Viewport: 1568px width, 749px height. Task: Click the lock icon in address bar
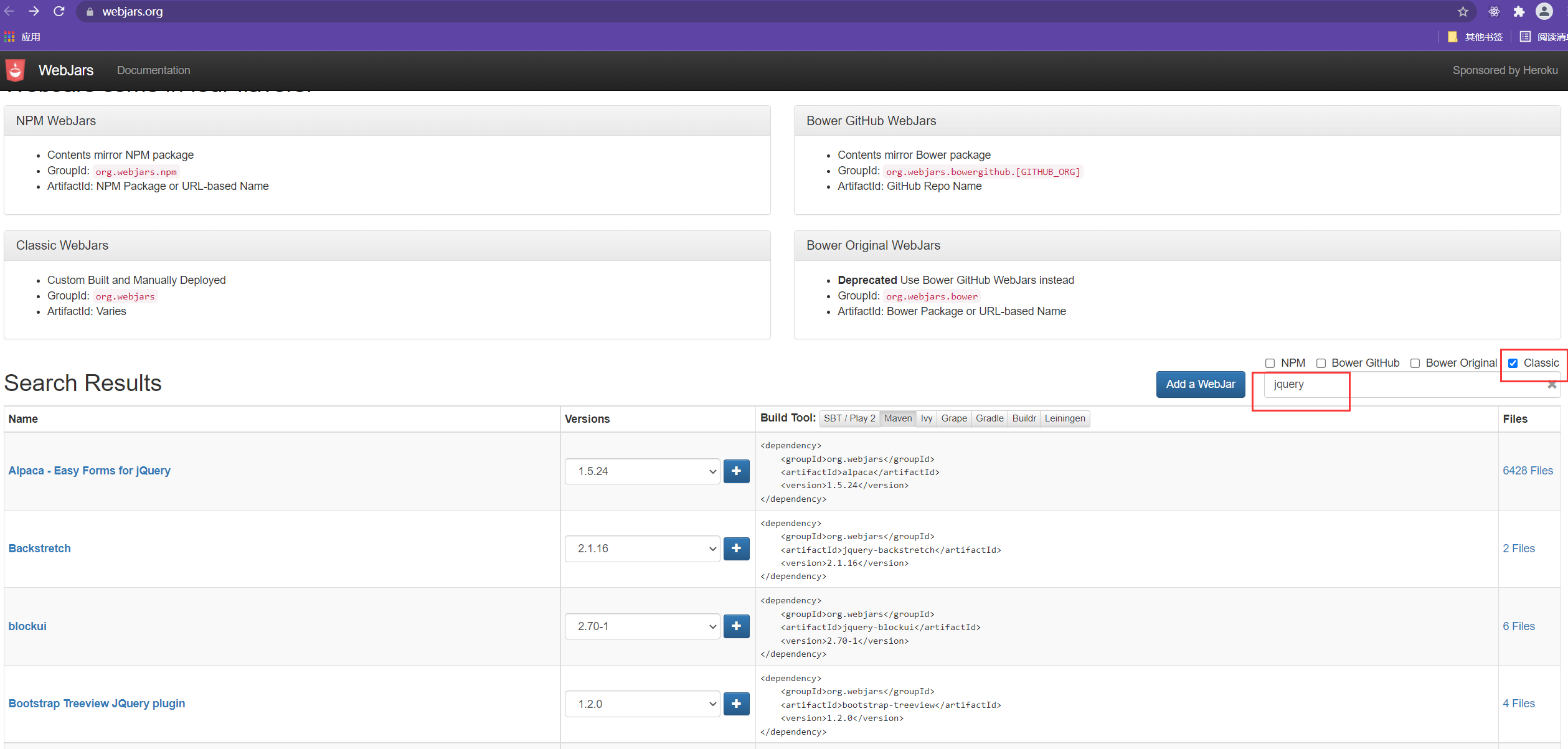tap(90, 12)
